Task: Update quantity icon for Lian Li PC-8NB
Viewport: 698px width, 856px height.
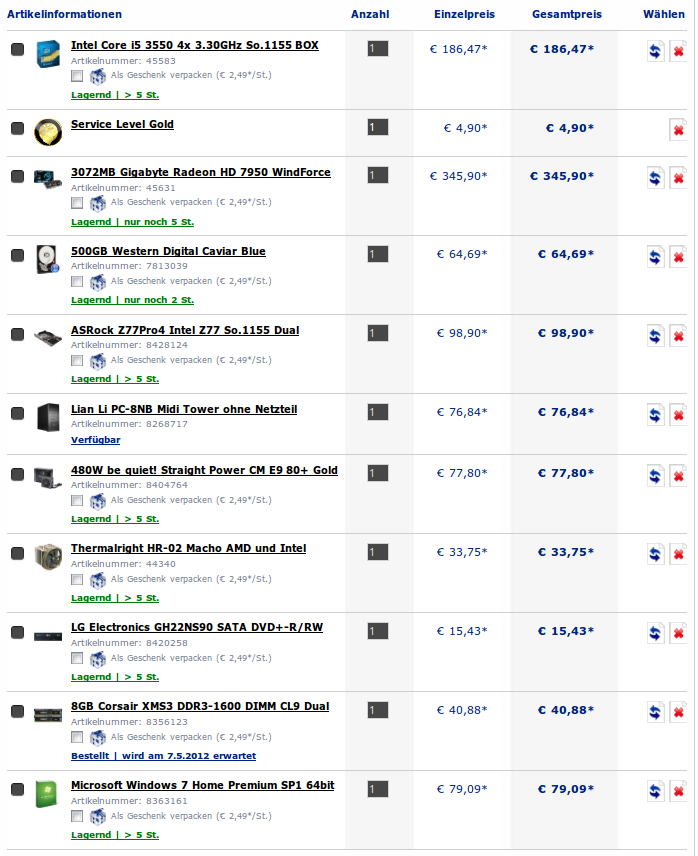Action: click(x=655, y=415)
